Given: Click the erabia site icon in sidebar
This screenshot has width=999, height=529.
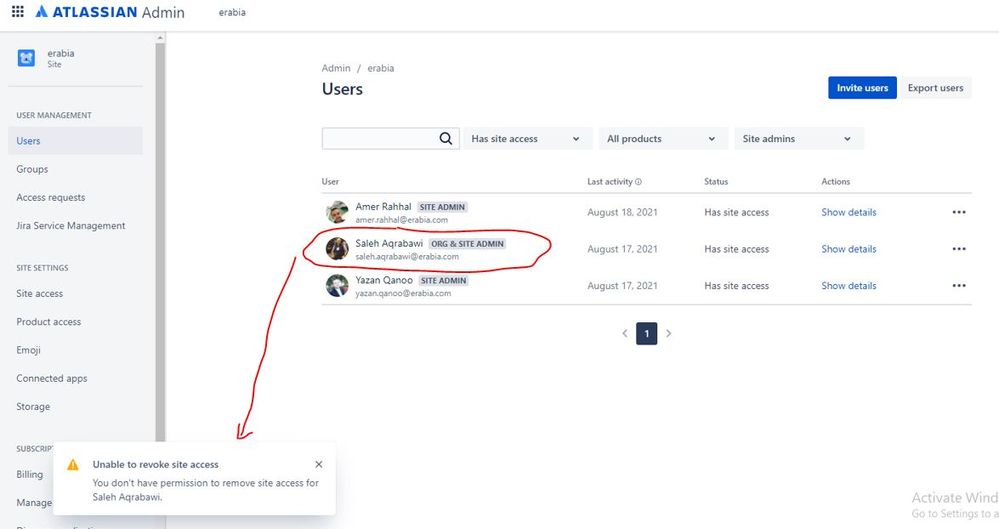Looking at the screenshot, I should [x=26, y=58].
